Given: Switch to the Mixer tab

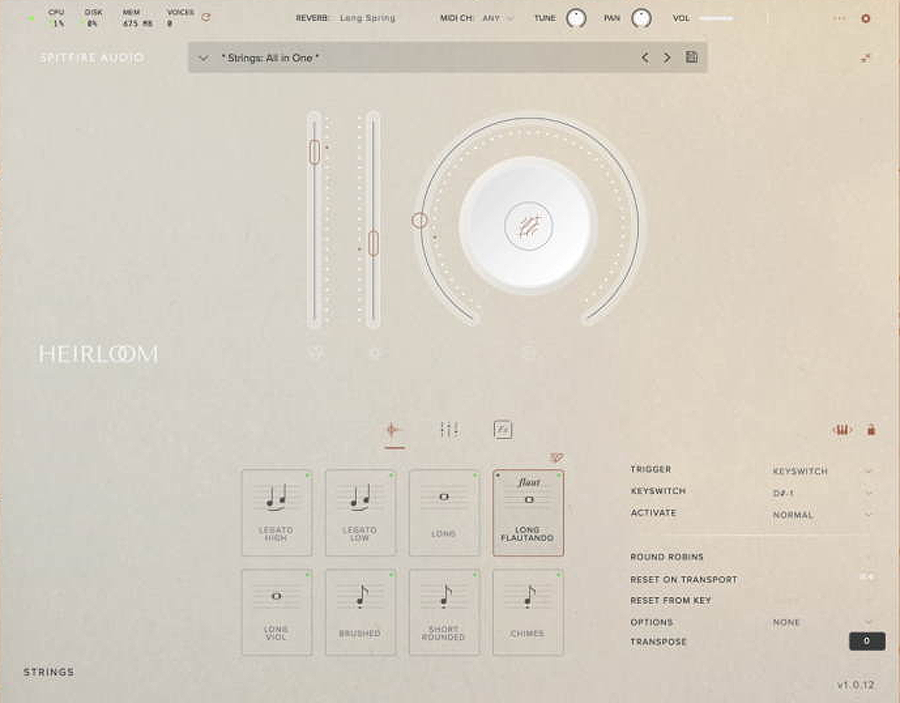Looking at the screenshot, I should pyautogui.click(x=449, y=429).
